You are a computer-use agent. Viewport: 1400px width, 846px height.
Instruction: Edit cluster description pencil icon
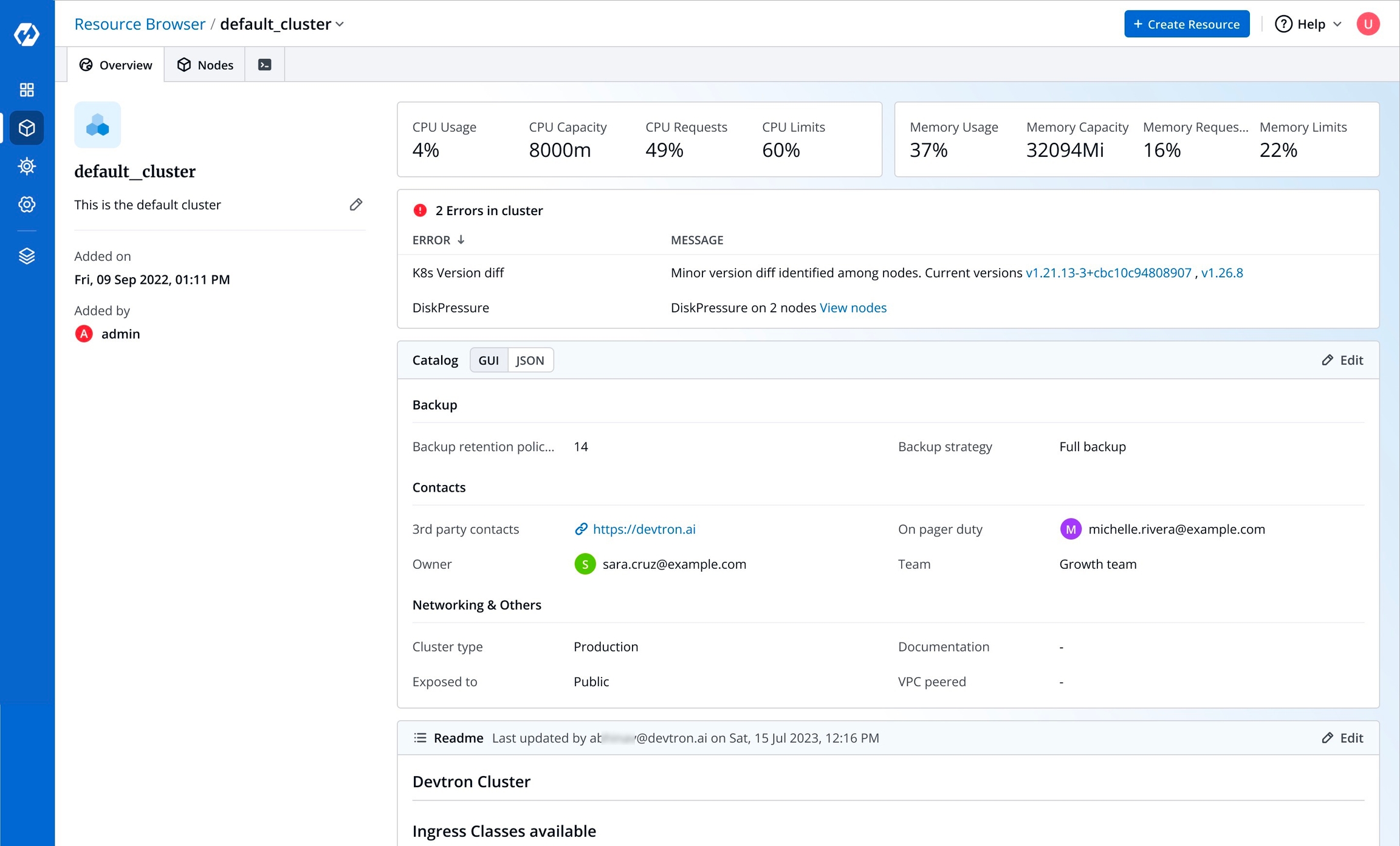pos(356,205)
